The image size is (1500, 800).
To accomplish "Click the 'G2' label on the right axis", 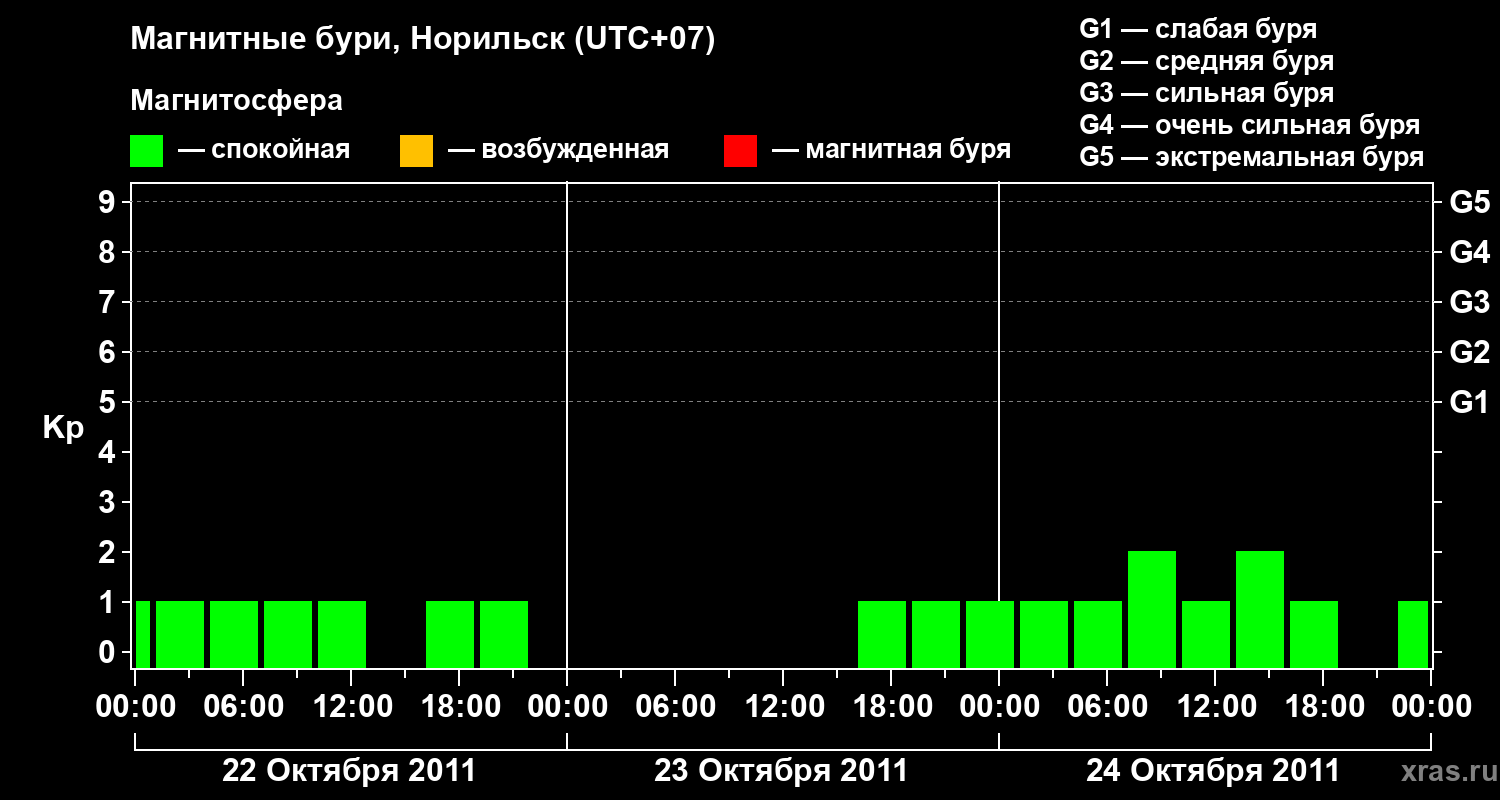I will (1469, 352).
